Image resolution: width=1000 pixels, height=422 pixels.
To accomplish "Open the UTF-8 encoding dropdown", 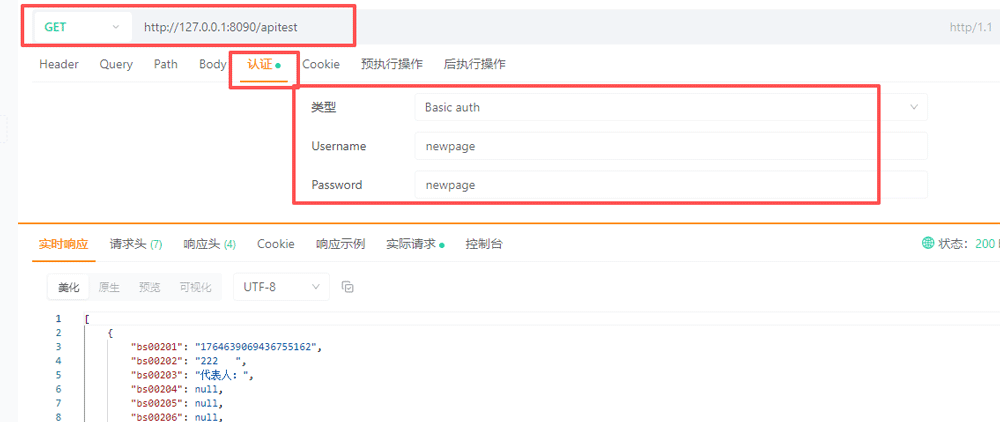I will tap(280, 287).
